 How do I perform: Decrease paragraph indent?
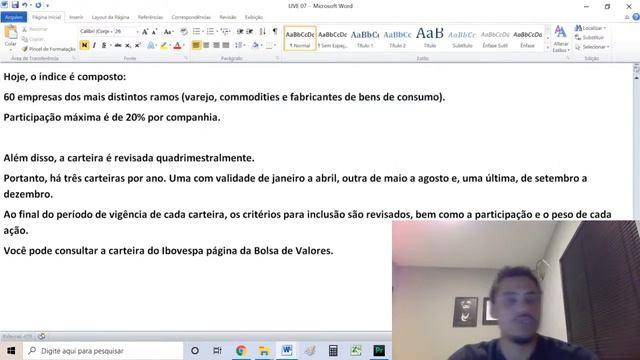(x=240, y=31)
